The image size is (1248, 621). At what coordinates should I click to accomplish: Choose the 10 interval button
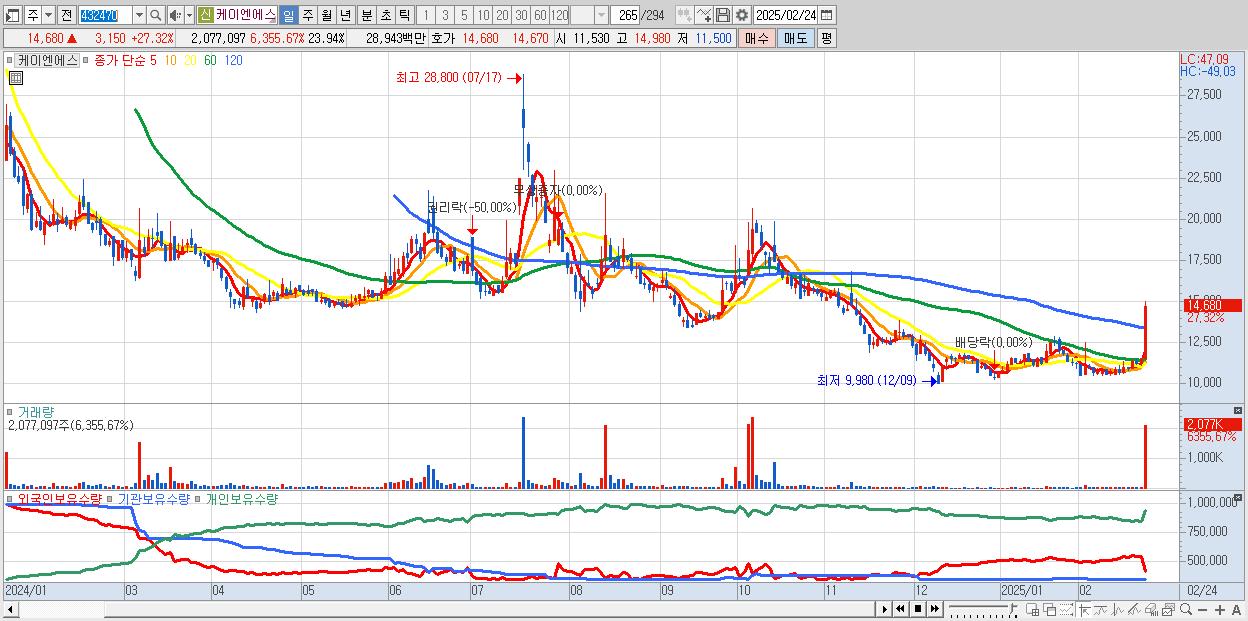[483, 15]
